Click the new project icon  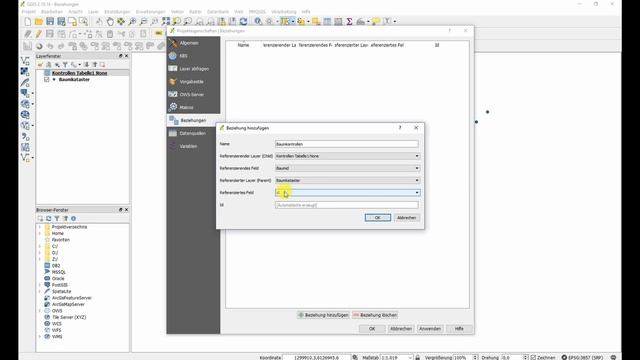tap(27, 21)
